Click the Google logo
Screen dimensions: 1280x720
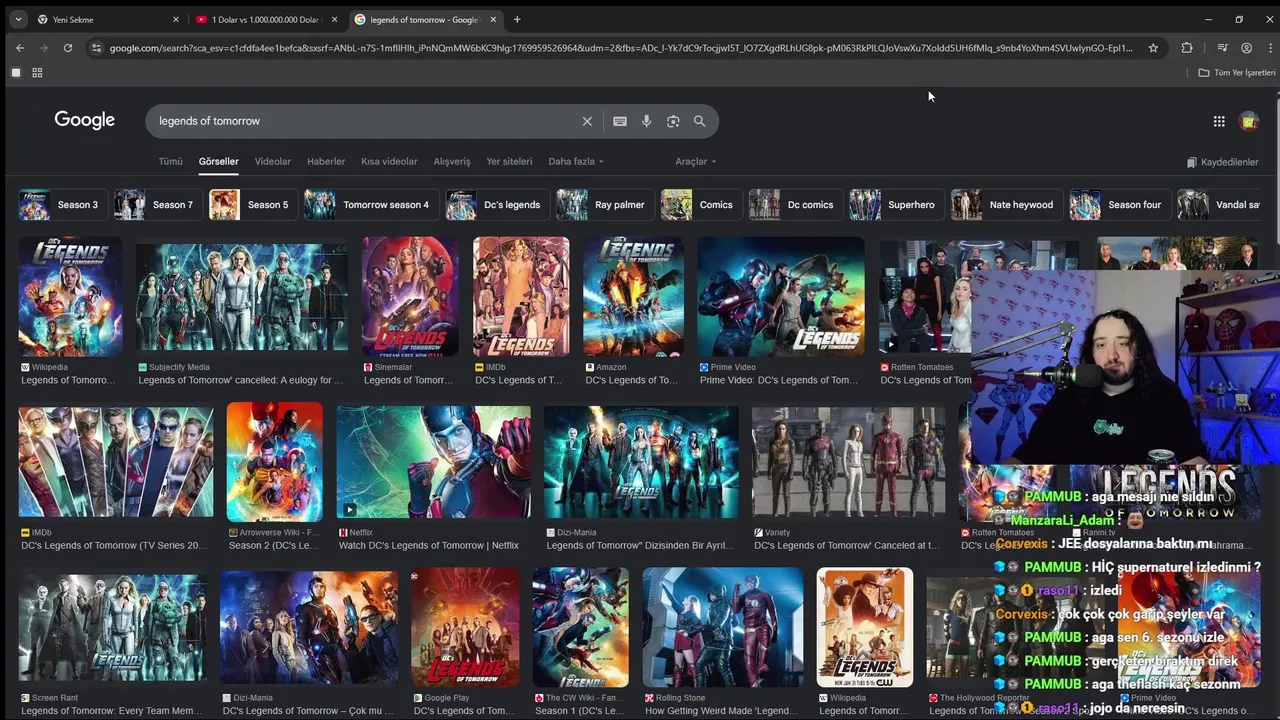point(85,120)
